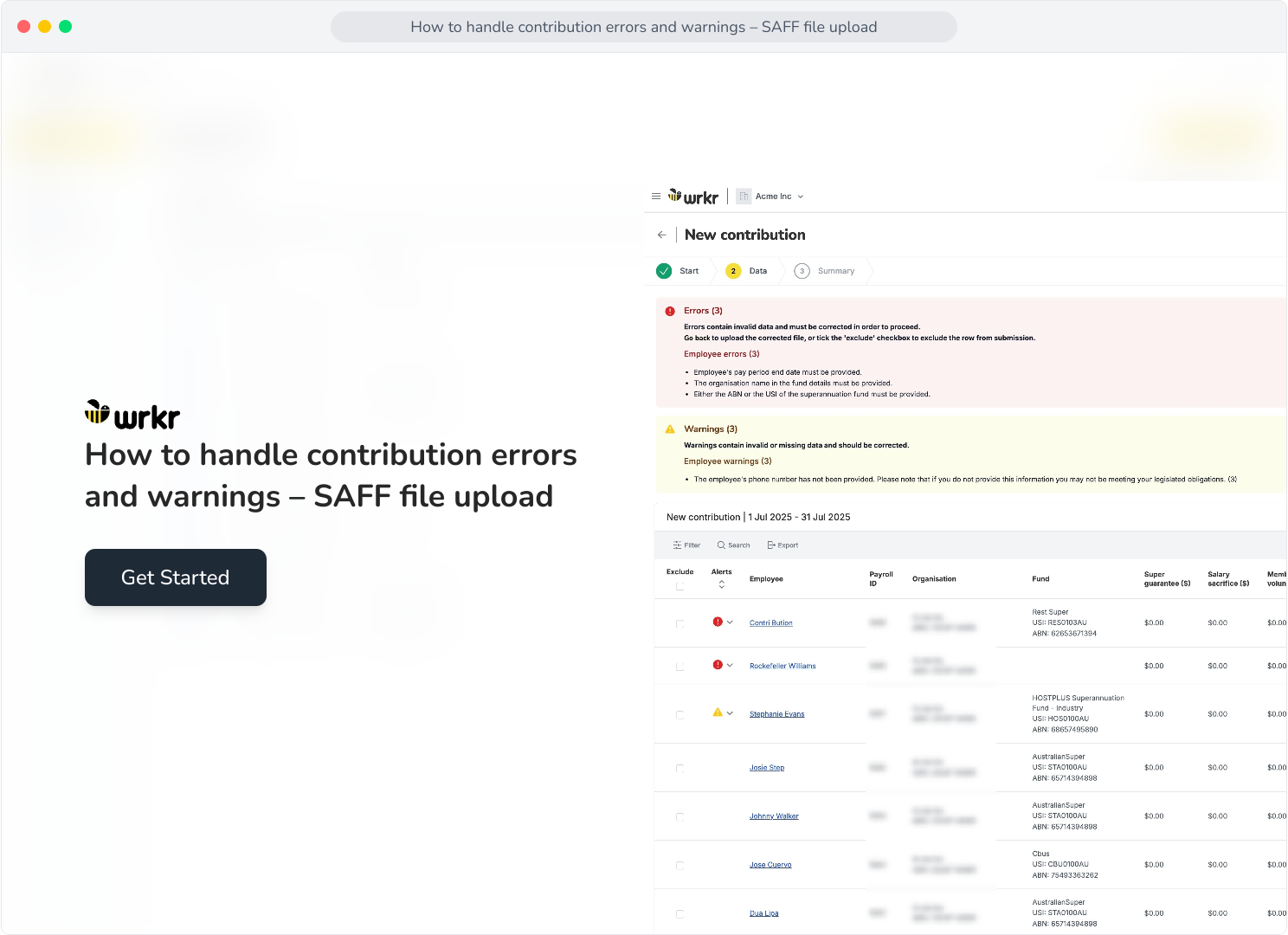Click the back arrow next to New contribution
This screenshot has height=935, width=1288.
662,235
